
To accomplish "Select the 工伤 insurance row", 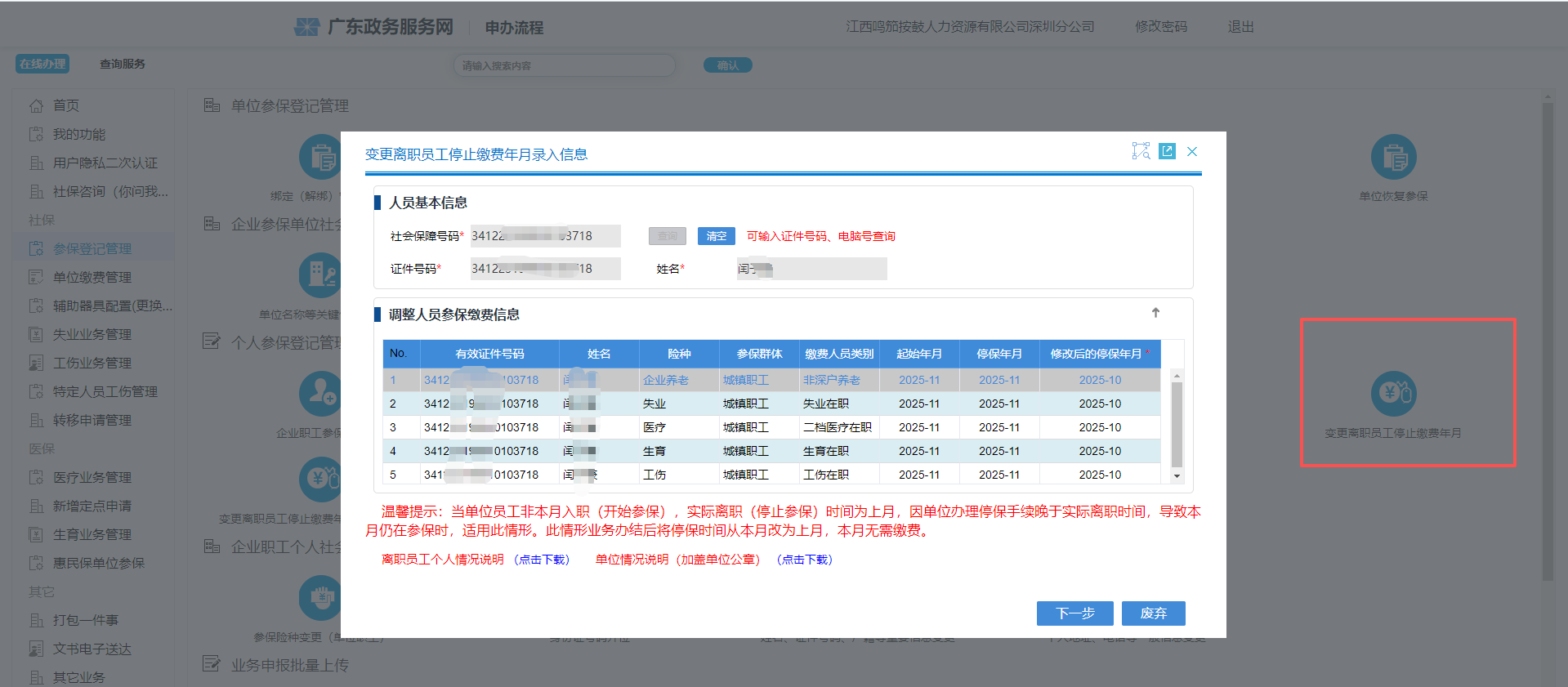I will [771, 474].
